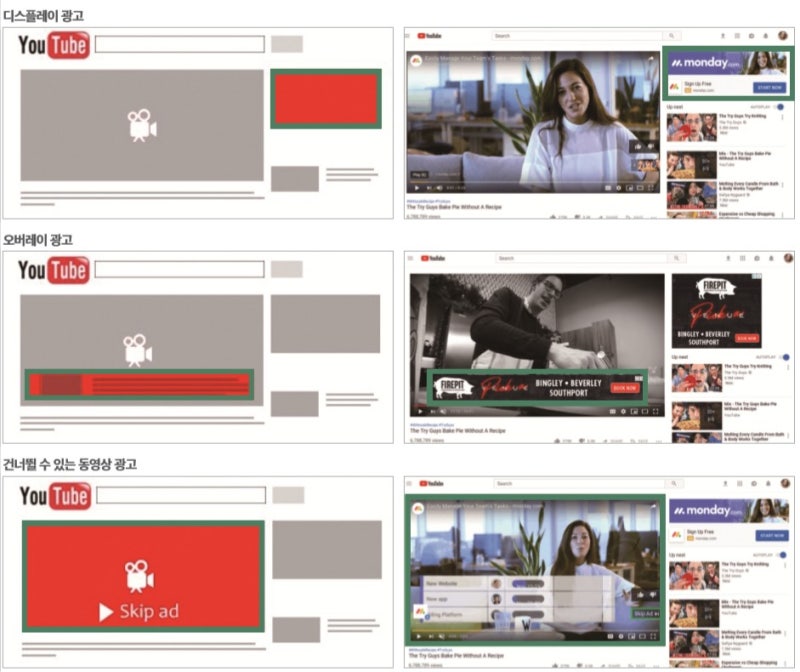Open notifications bell in display ad screenshot
The image size is (800, 672).
[765, 36]
